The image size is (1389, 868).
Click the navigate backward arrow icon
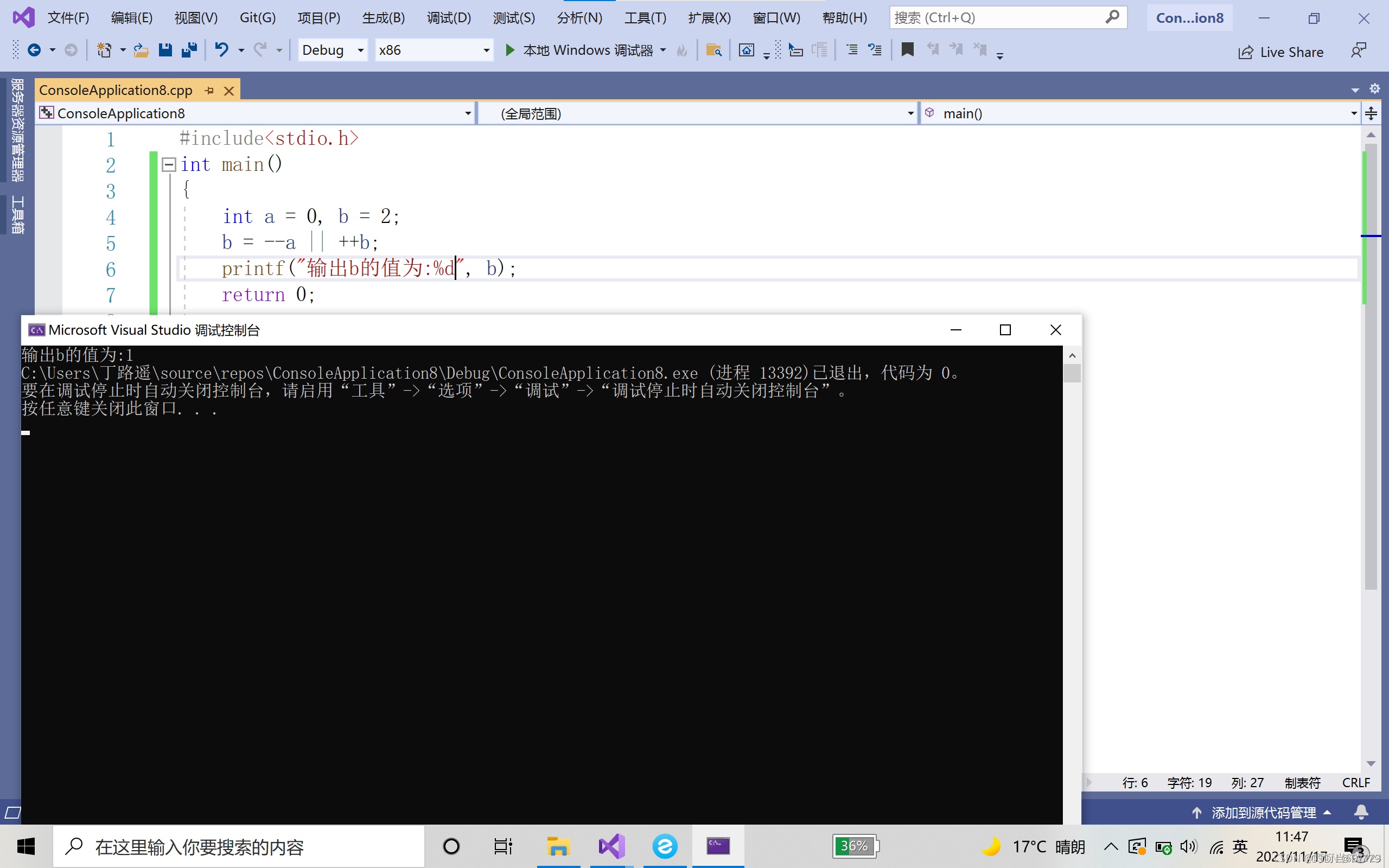[34, 50]
